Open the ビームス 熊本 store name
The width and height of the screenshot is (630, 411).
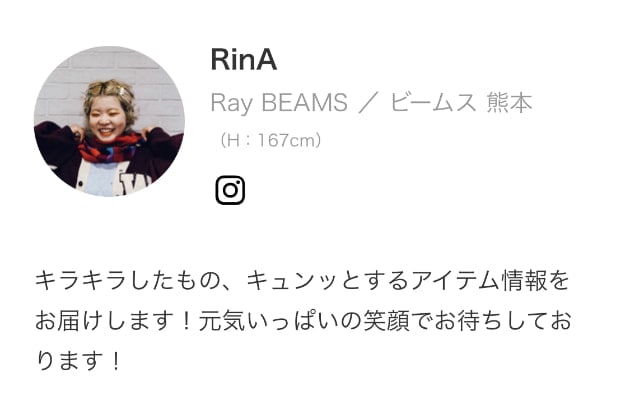click(x=461, y=102)
